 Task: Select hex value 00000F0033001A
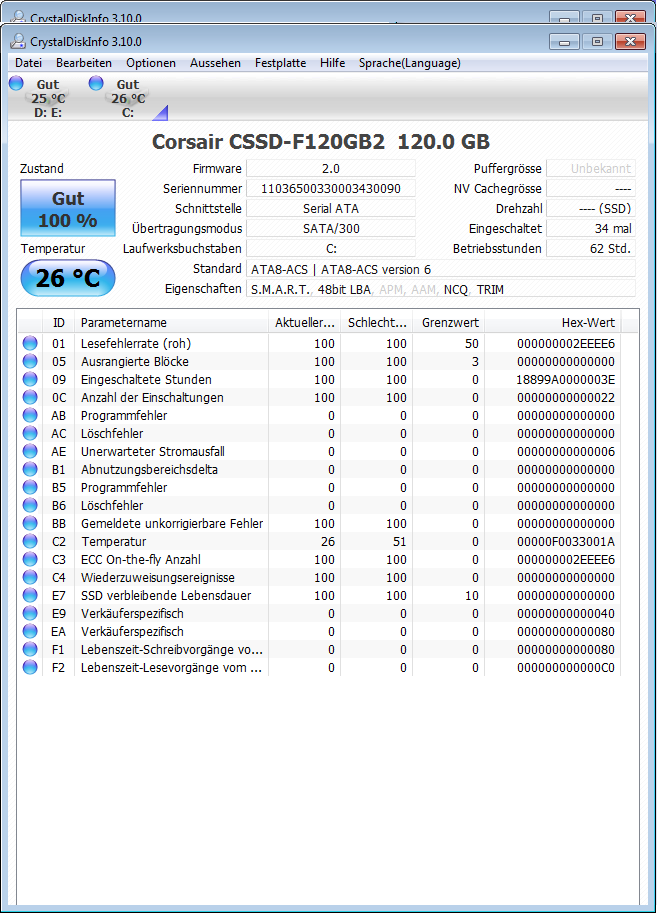click(x=566, y=542)
